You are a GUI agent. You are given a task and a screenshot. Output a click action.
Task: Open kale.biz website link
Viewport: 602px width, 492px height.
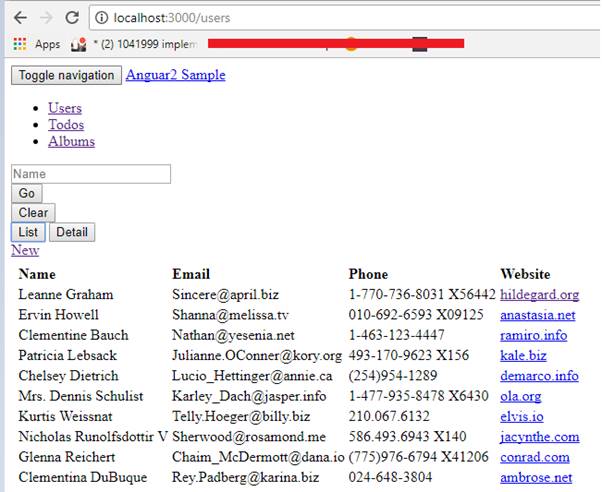click(523, 356)
